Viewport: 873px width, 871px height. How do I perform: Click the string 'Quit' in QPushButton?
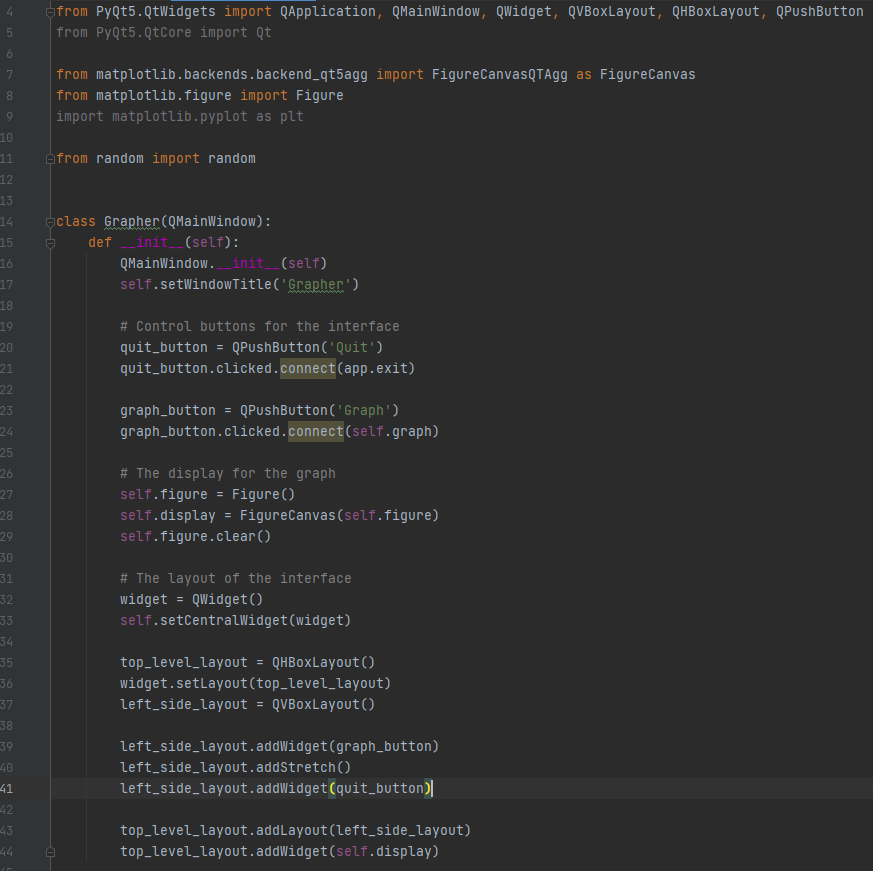pos(352,348)
